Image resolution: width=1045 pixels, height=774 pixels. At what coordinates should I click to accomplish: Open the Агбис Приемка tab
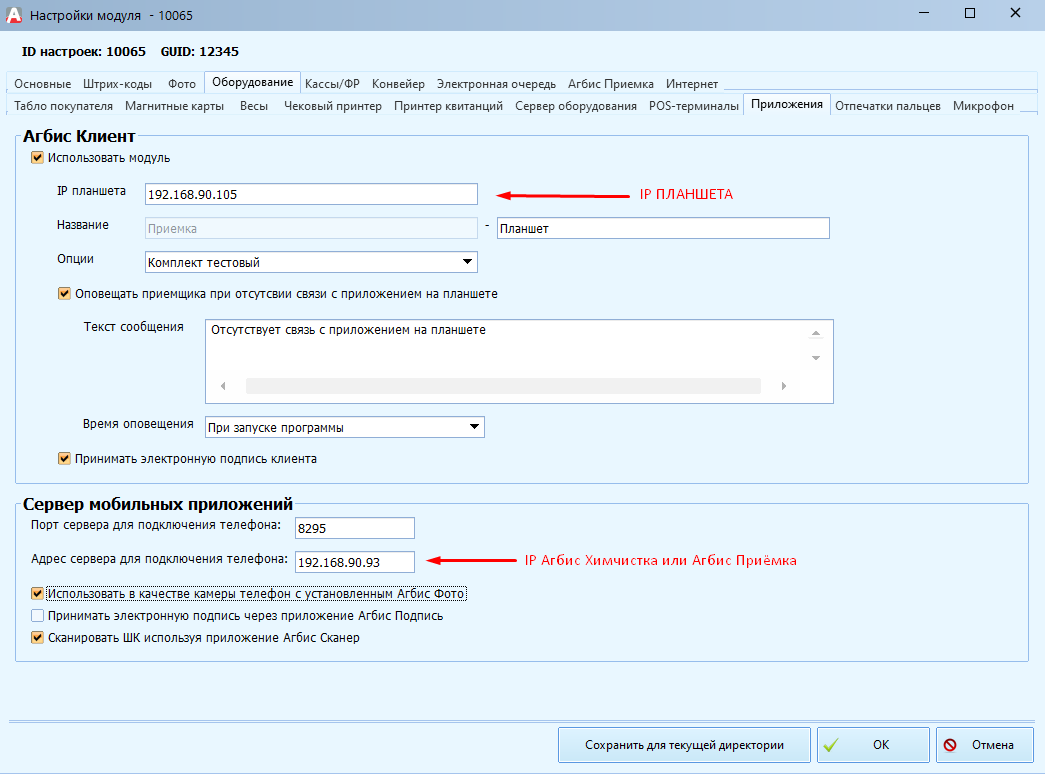click(610, 84)
